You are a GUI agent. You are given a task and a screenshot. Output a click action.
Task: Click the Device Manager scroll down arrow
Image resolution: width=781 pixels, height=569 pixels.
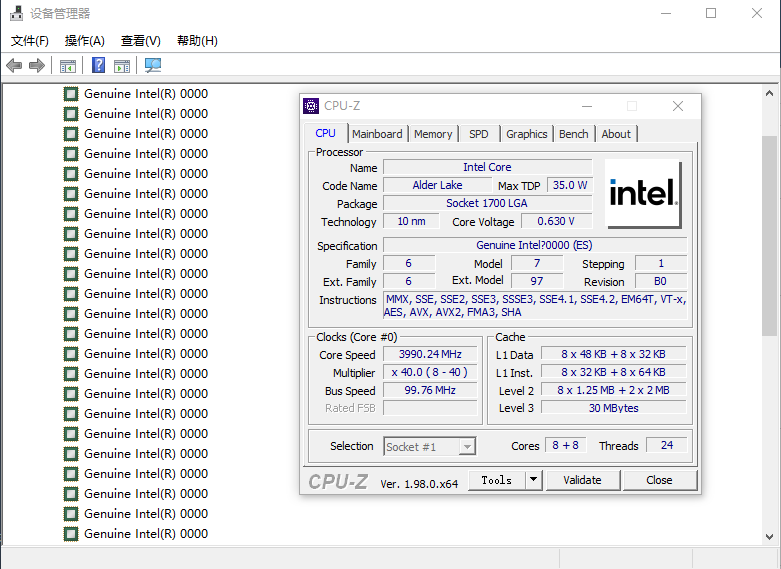point(770,537)
